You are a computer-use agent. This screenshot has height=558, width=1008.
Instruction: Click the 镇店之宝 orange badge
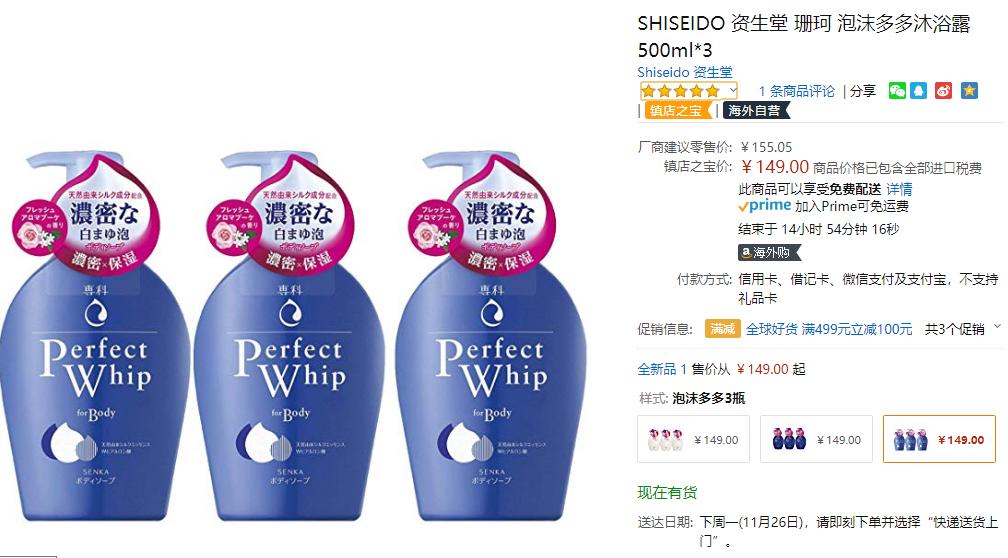coord(677,111)
